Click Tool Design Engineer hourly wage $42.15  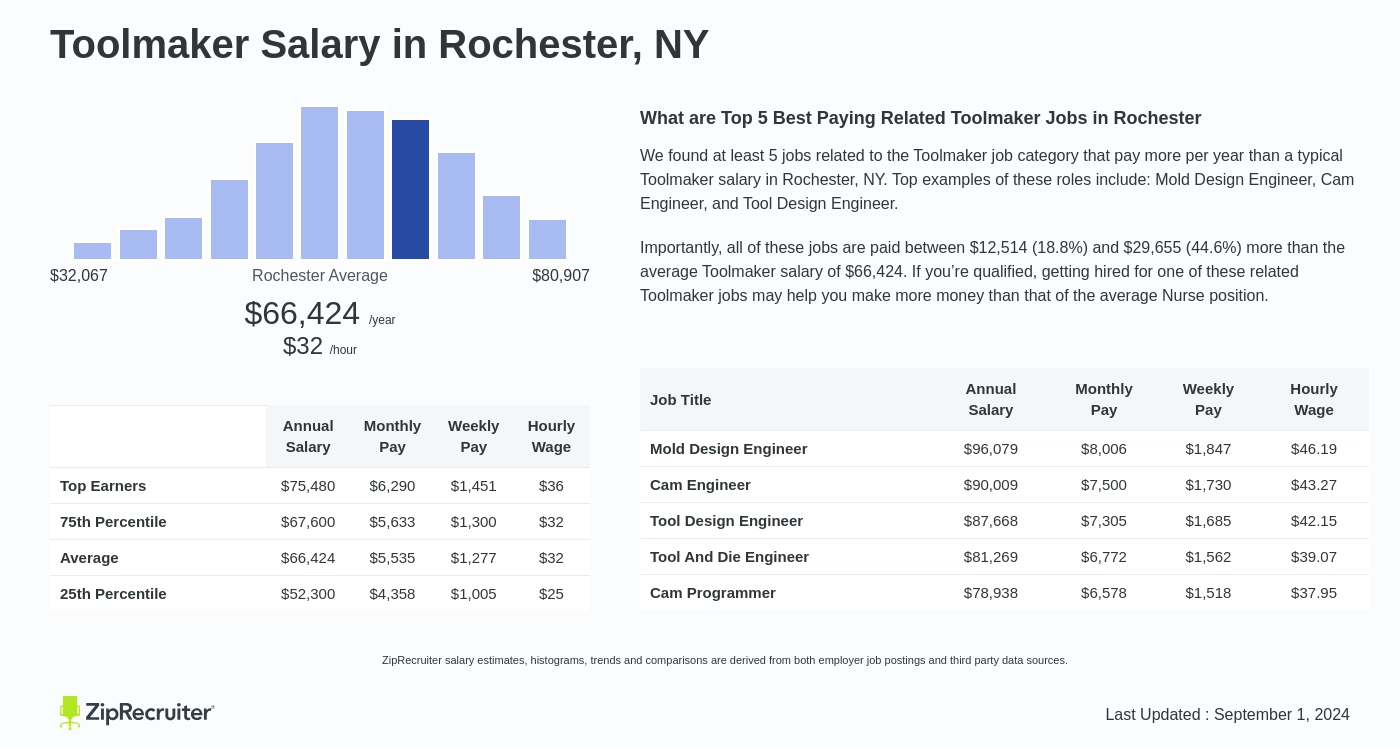pyautogui.click(x=1314, y=521)
